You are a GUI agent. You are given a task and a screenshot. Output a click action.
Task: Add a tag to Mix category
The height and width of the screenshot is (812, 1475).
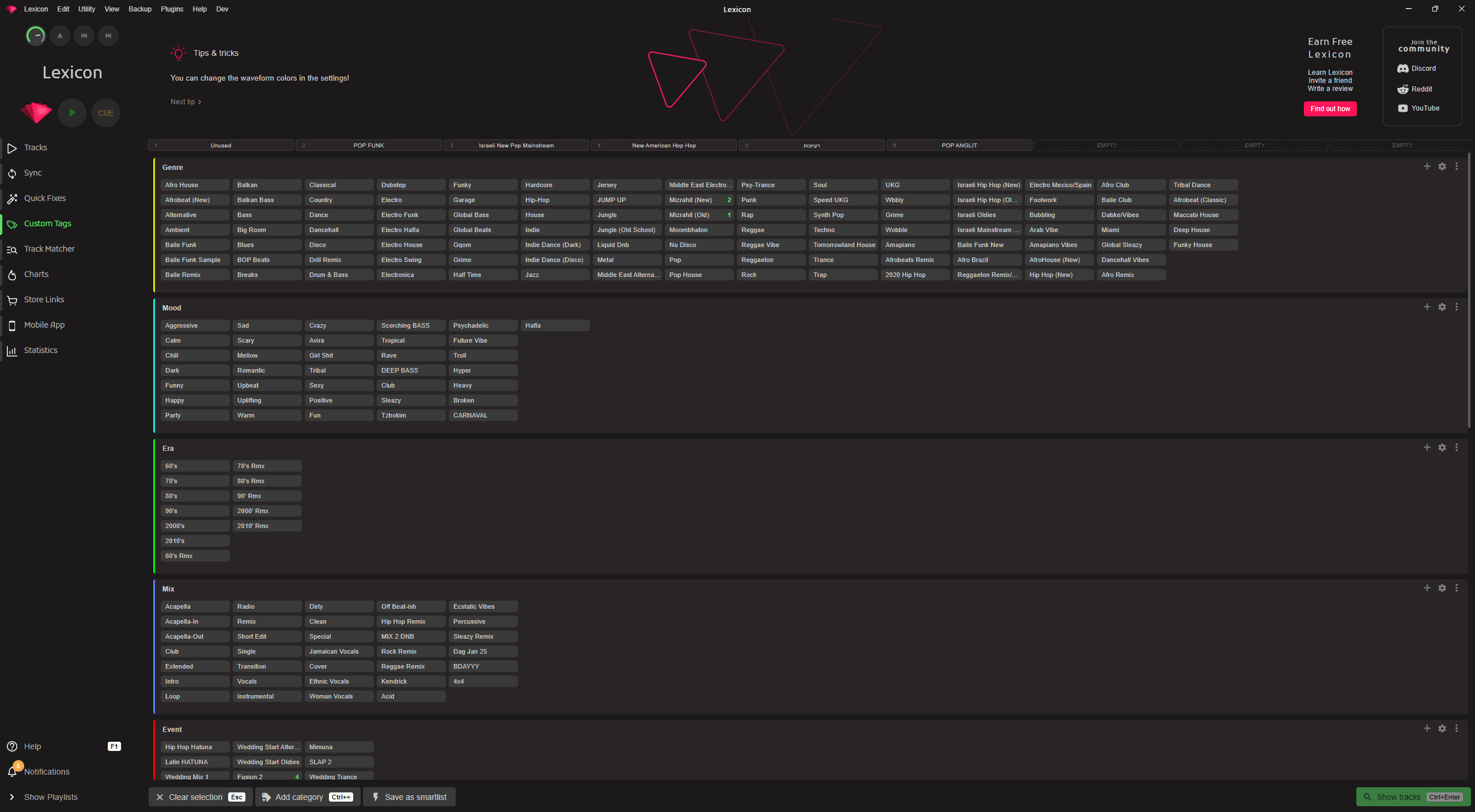point(1427,588)
